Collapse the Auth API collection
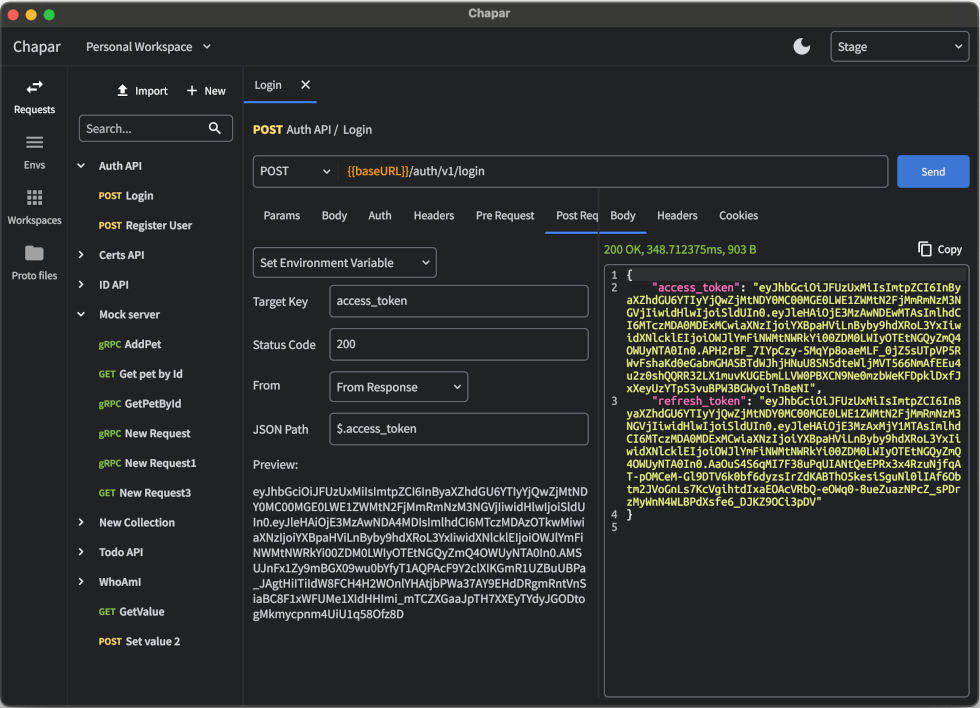980x708 pixels. [81, 166]
